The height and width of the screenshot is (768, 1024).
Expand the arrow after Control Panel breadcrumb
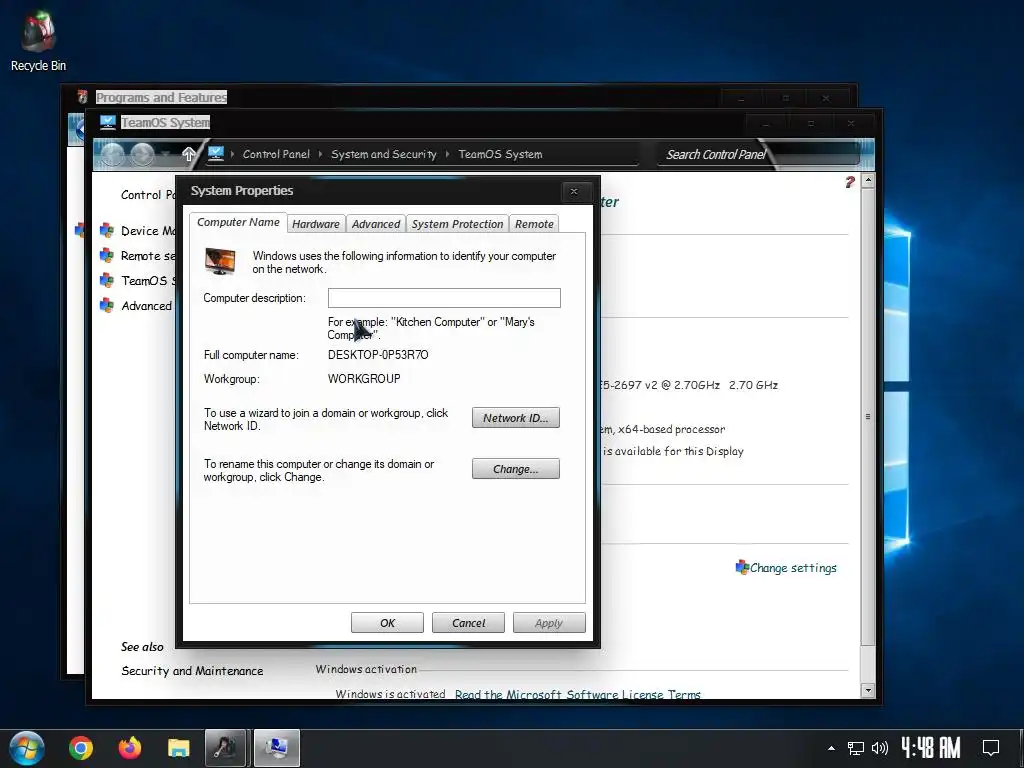(321, 154)
